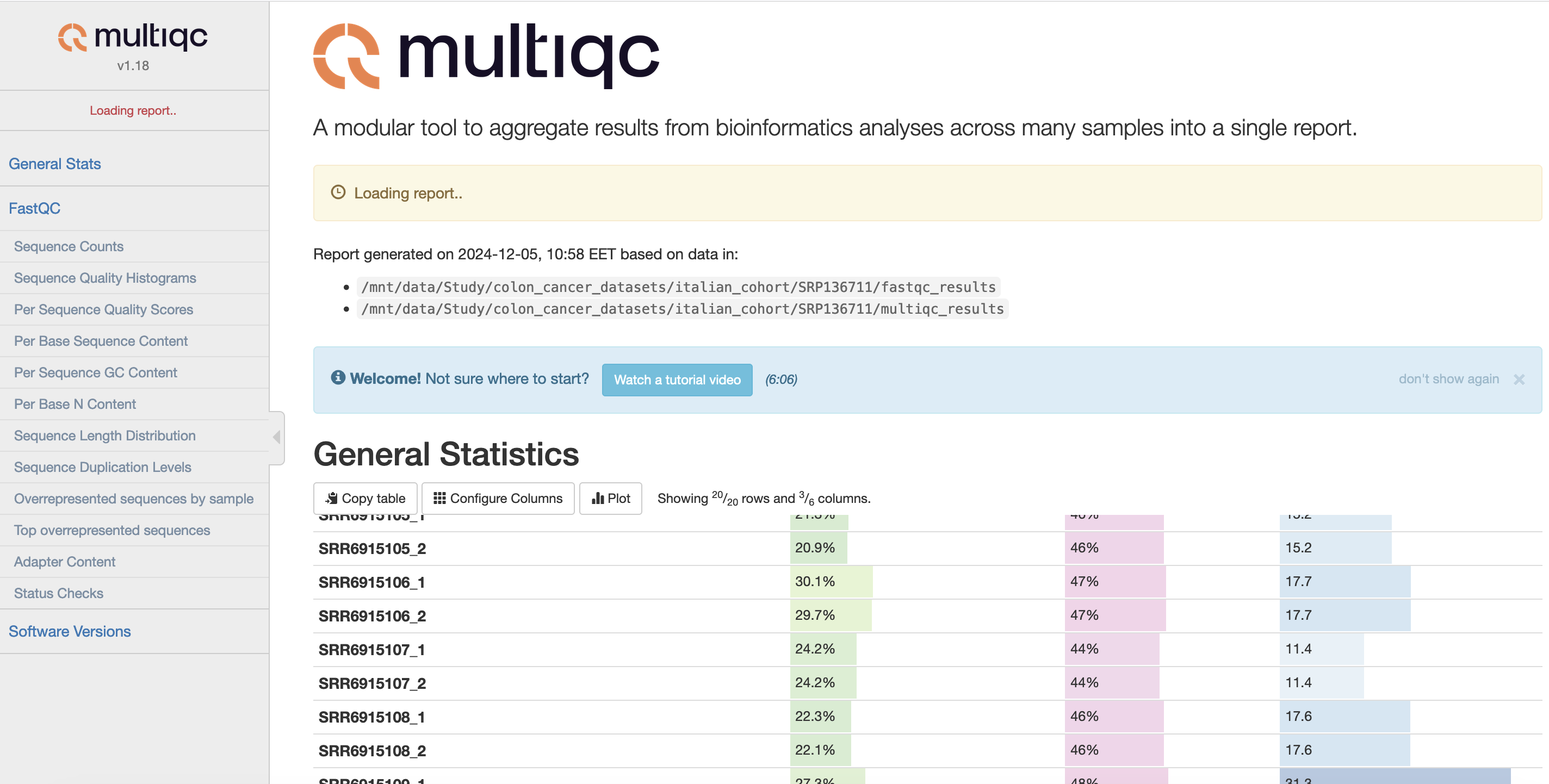Close the Welcome banner with the X
Screen dimensions: 1549x784
[x=1519, y=379]
